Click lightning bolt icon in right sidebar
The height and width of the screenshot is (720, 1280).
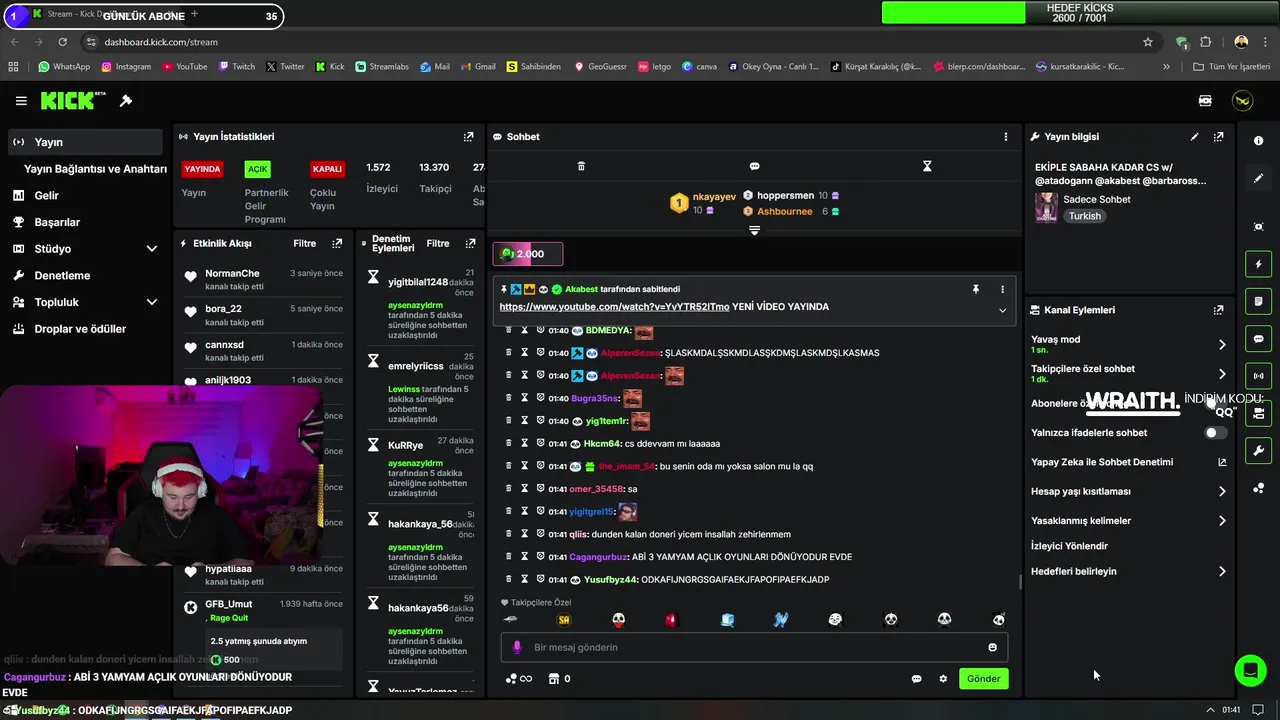pos(1258,264)
